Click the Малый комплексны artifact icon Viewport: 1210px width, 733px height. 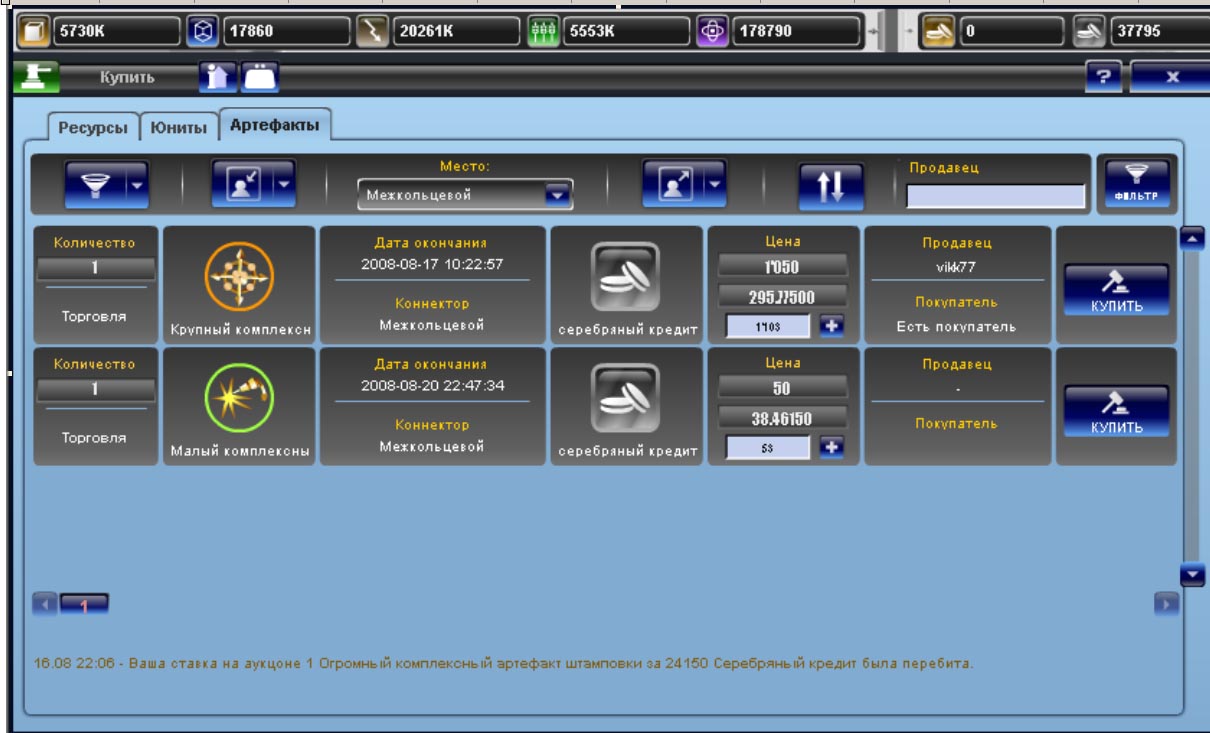(x=240, y=398)
